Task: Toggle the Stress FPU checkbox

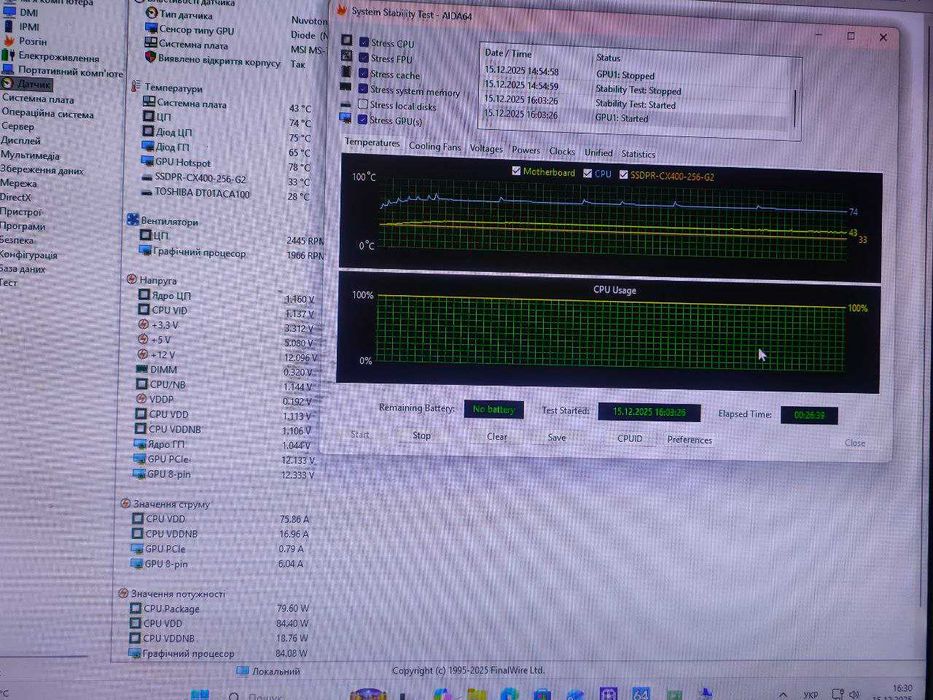Action: tap(364, 58)
